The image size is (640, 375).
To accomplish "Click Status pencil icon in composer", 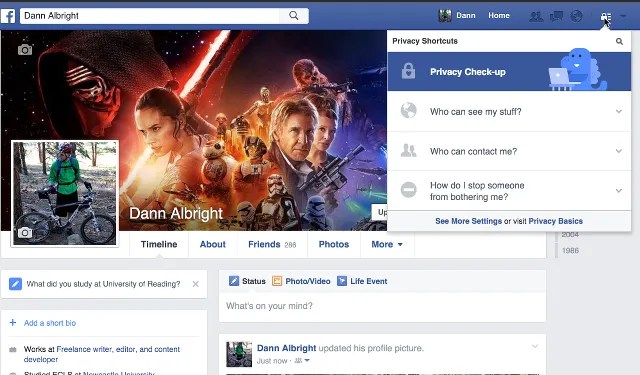I will [x=234, y=281].
